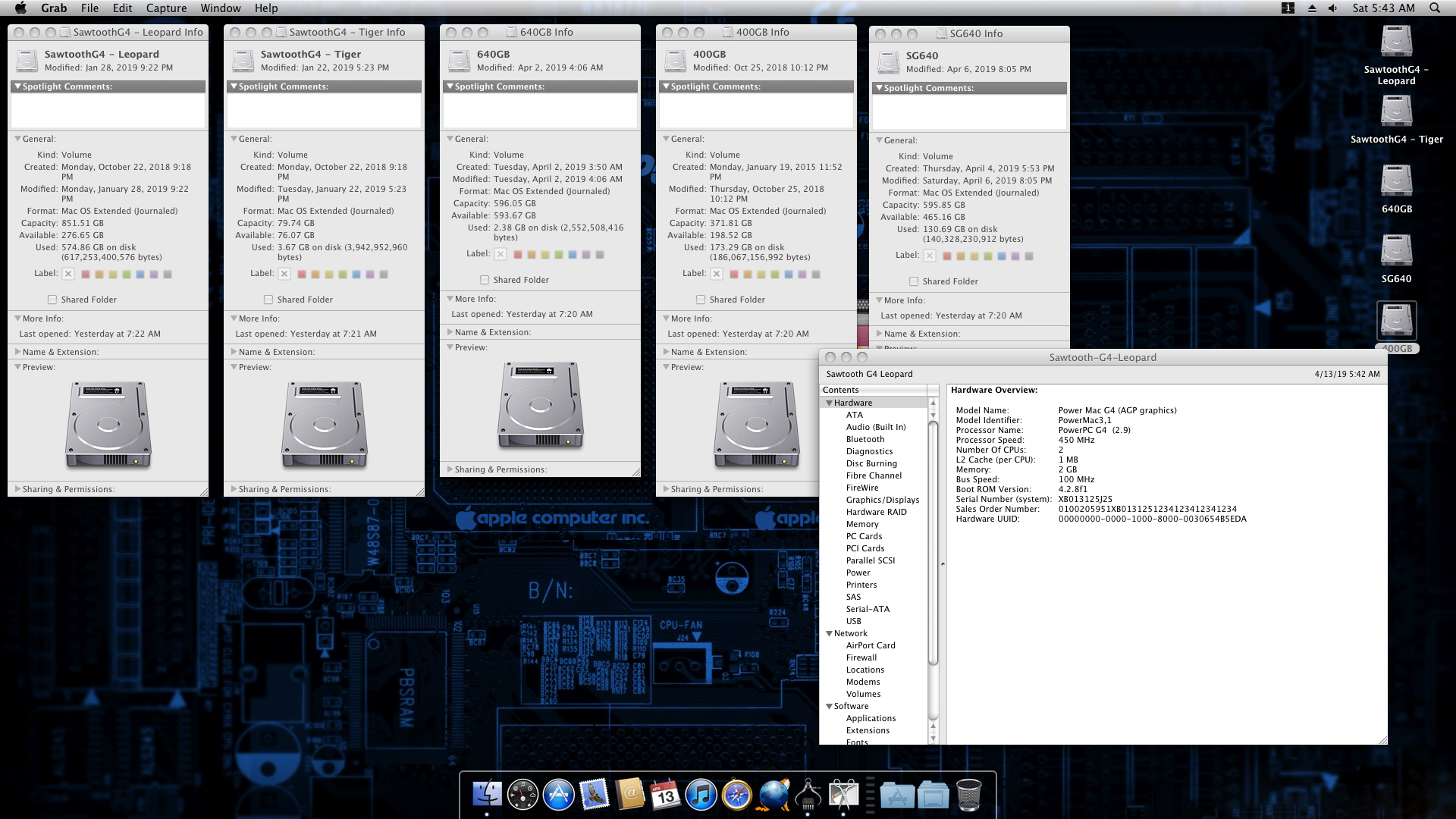Collapse Preview section in Leopard Info window

[x=17, y=367]
